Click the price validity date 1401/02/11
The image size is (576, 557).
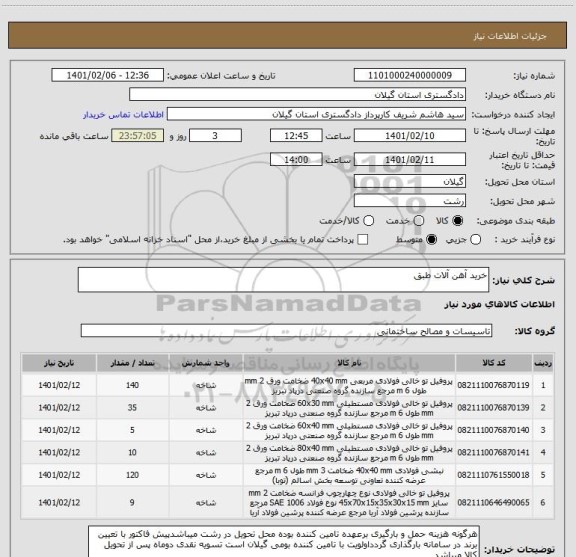(x=410, y=160)
